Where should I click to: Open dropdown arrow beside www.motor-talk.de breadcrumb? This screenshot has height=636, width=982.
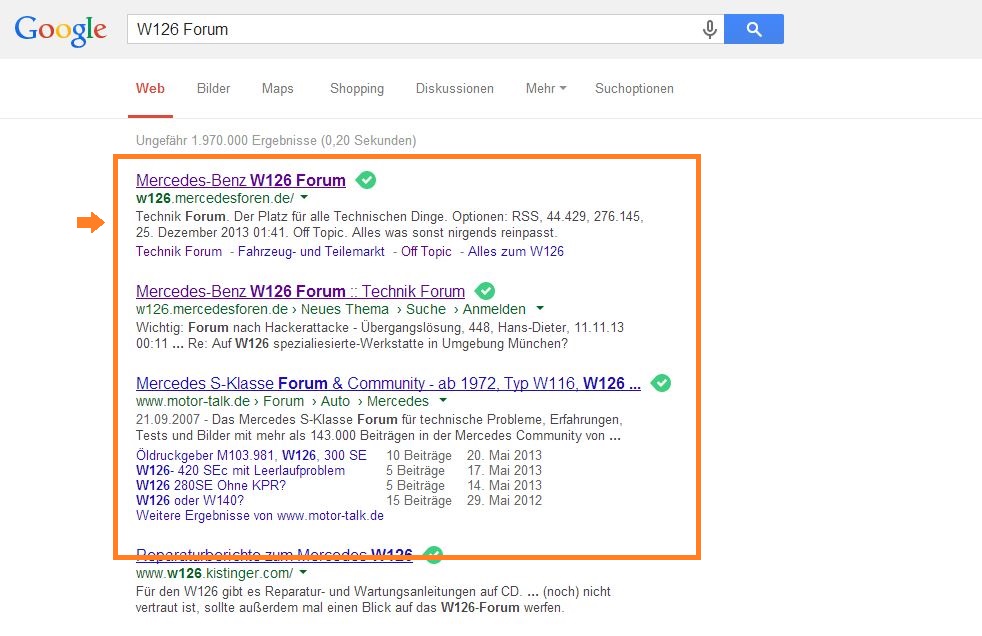tap(443, 400)
